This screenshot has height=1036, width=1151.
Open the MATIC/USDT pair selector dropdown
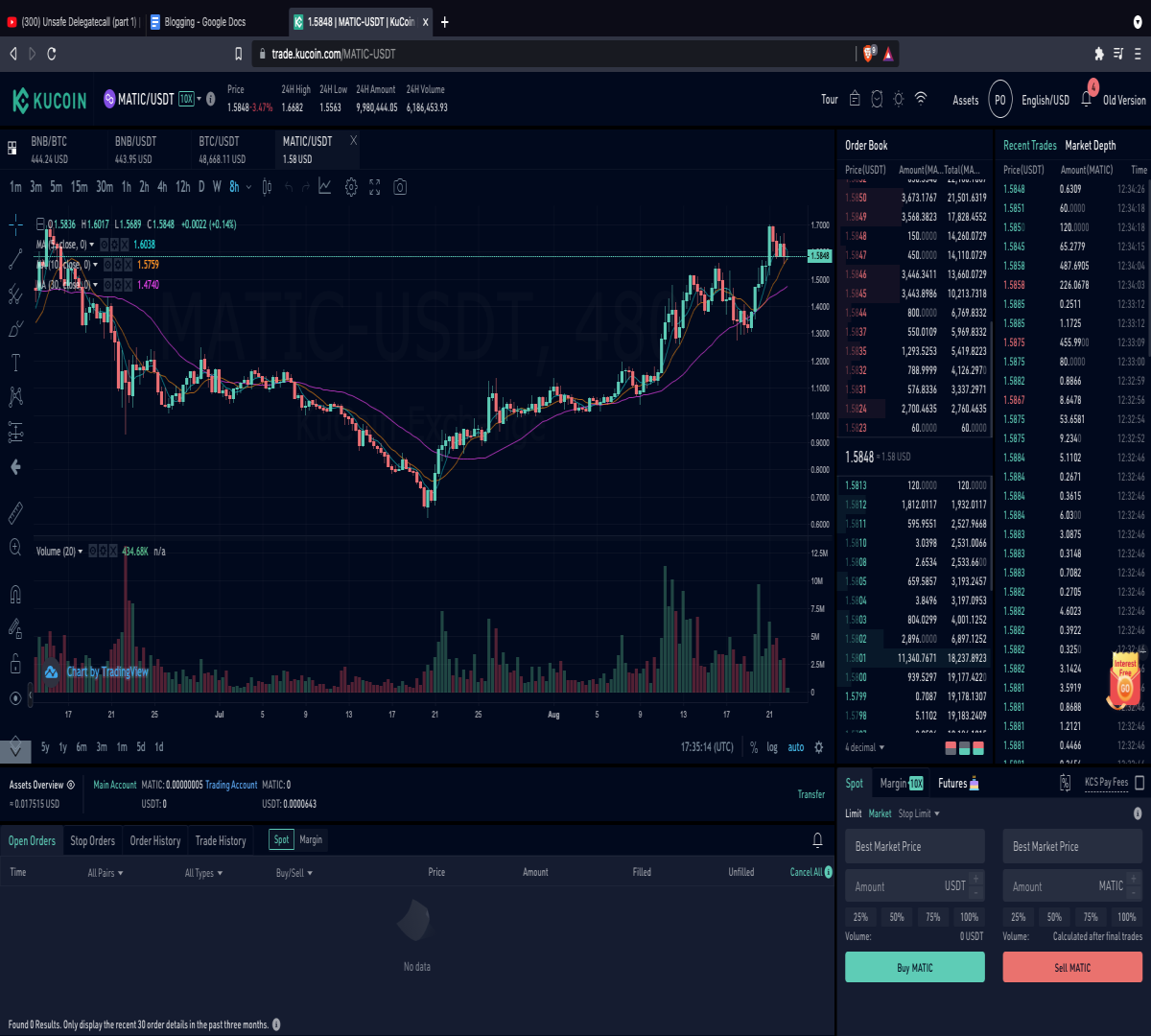coord(199,99)
